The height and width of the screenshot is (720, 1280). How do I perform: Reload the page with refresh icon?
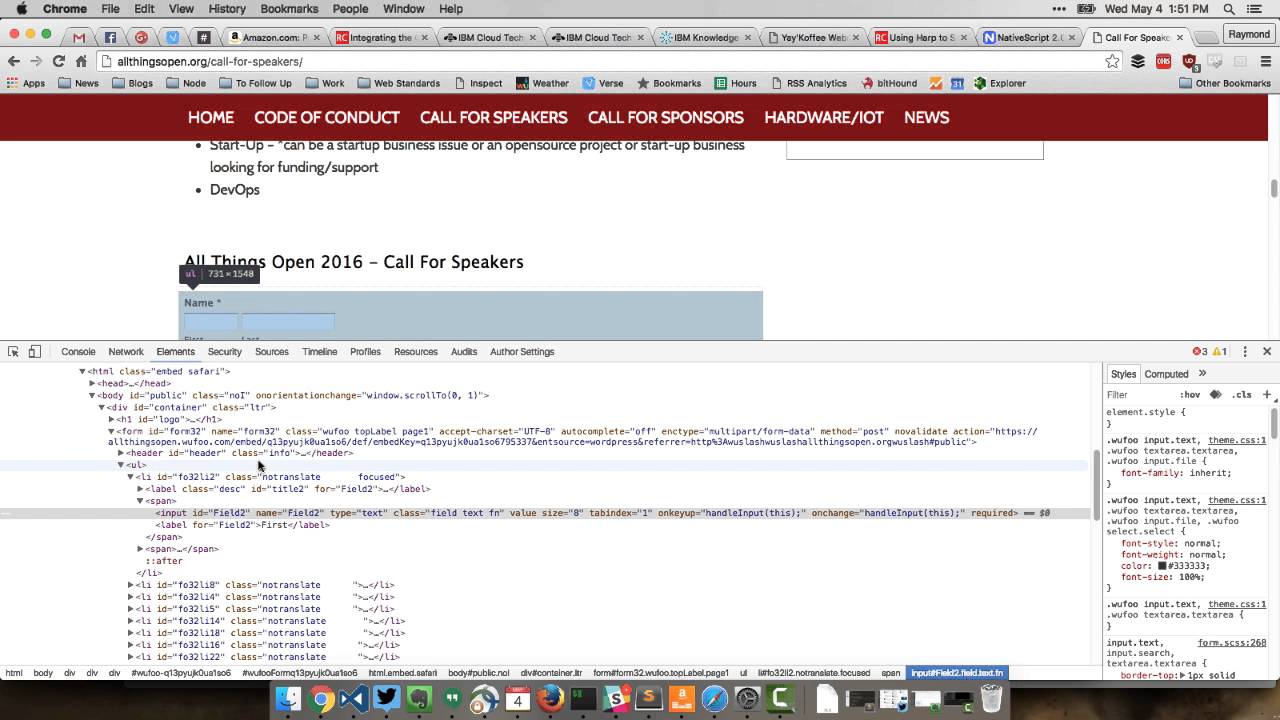click(x=59, y=61)
